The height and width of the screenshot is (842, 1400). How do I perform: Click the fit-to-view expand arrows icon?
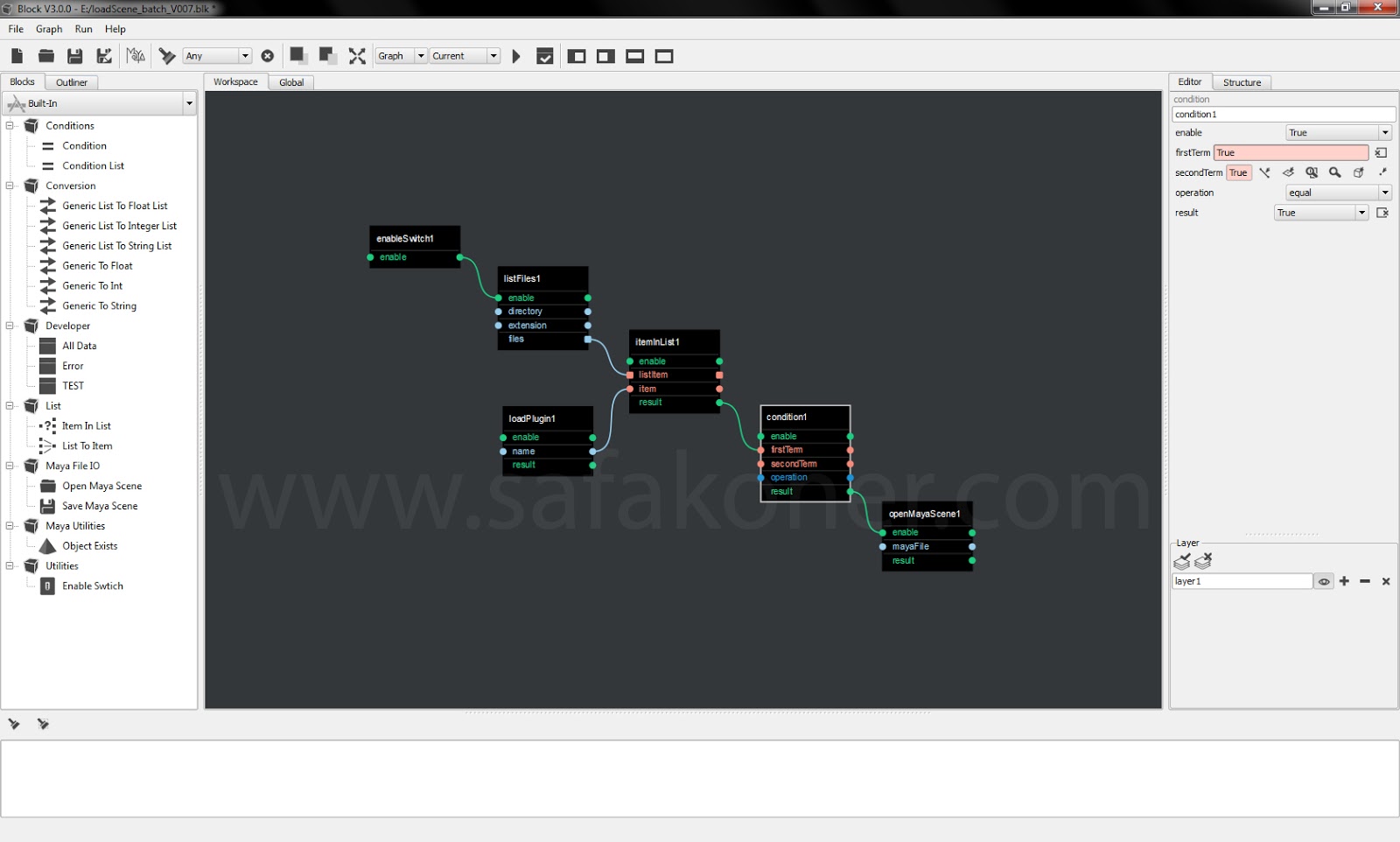[x=357, y=56]
